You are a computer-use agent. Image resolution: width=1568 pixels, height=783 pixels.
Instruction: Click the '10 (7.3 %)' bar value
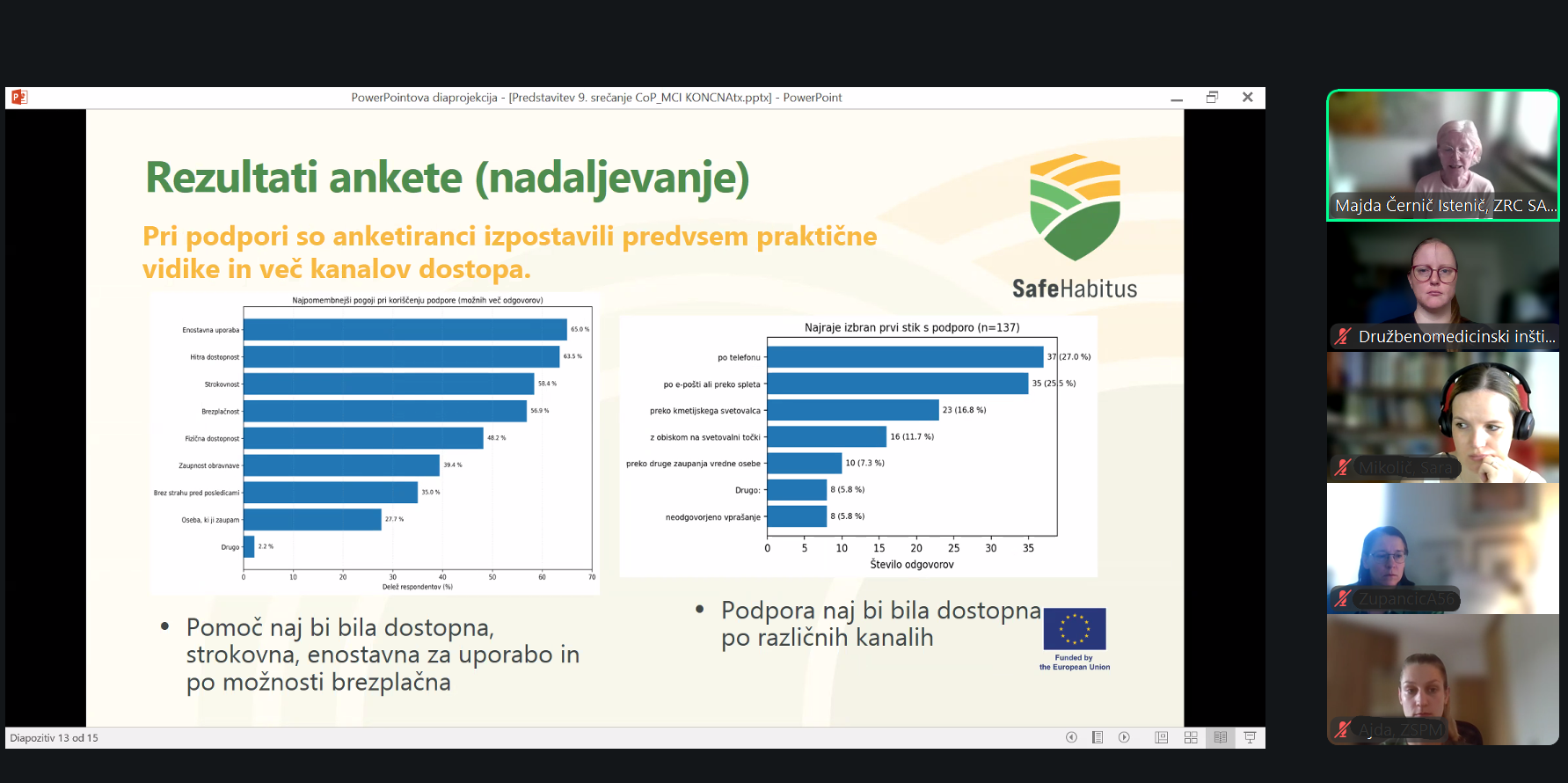pos(864,463)
